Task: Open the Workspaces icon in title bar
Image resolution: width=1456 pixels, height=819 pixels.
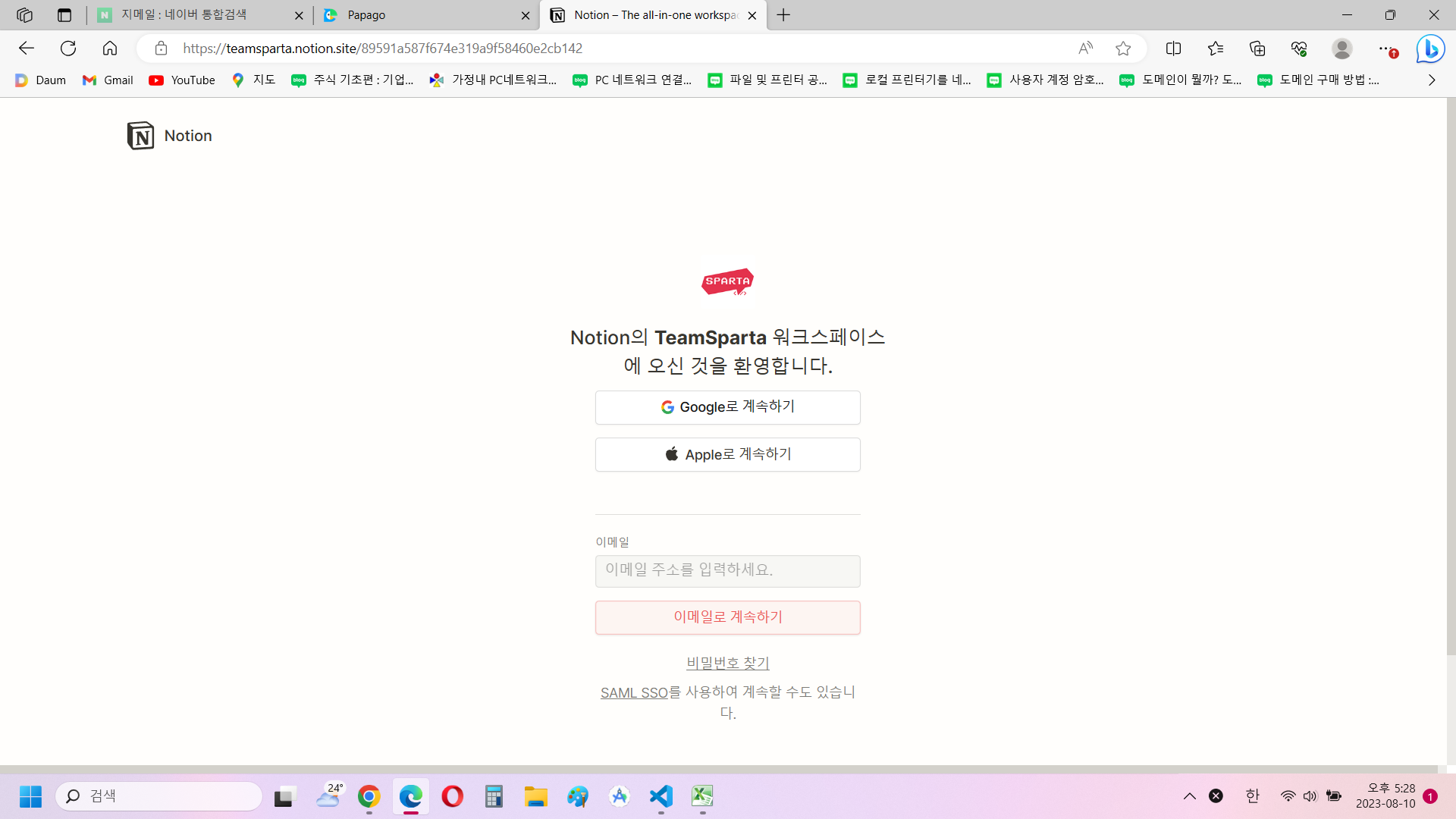Action: tap(24, 15)
